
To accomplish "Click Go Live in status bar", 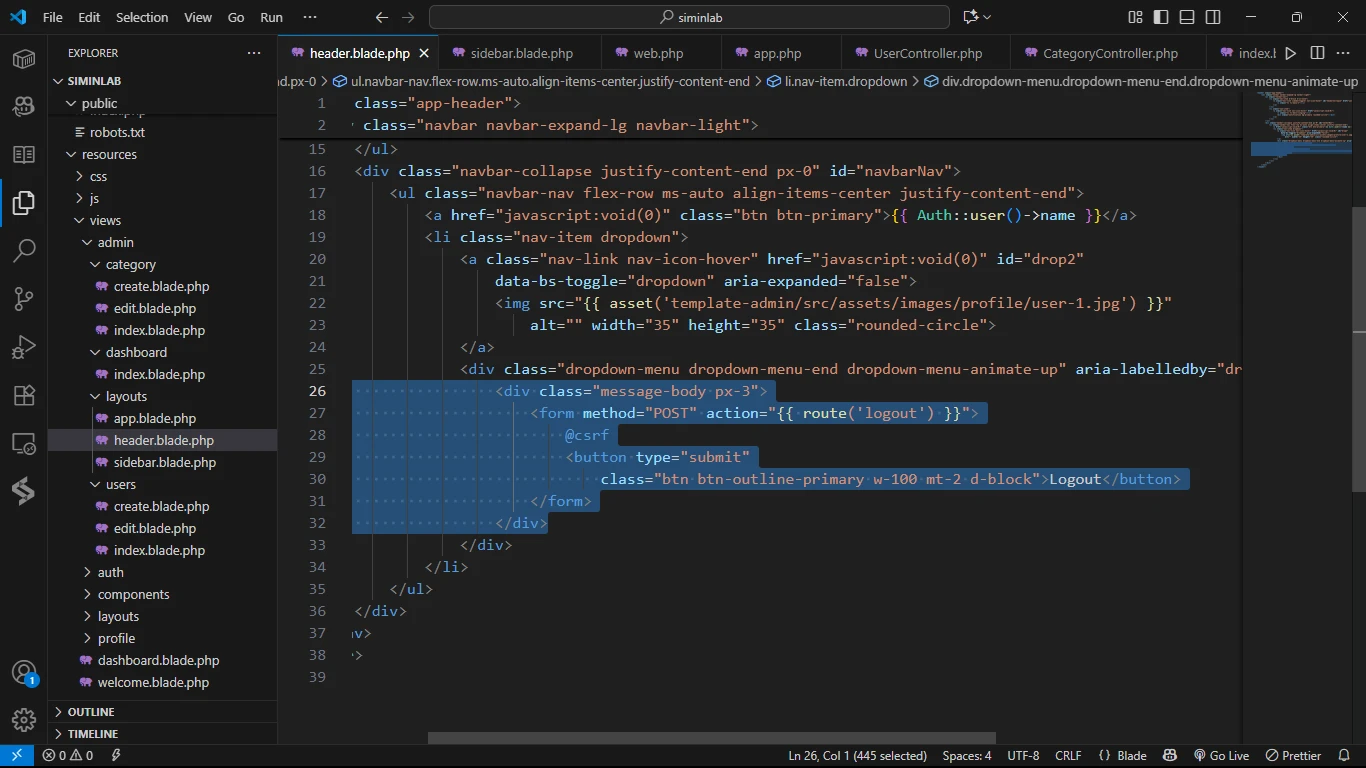I will tap(1221, 756).
